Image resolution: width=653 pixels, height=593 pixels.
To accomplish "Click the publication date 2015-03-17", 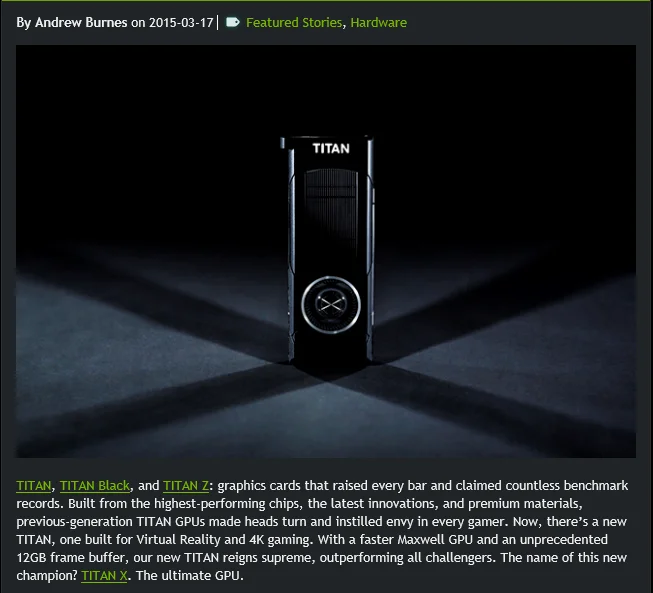I will coord(181,22).
